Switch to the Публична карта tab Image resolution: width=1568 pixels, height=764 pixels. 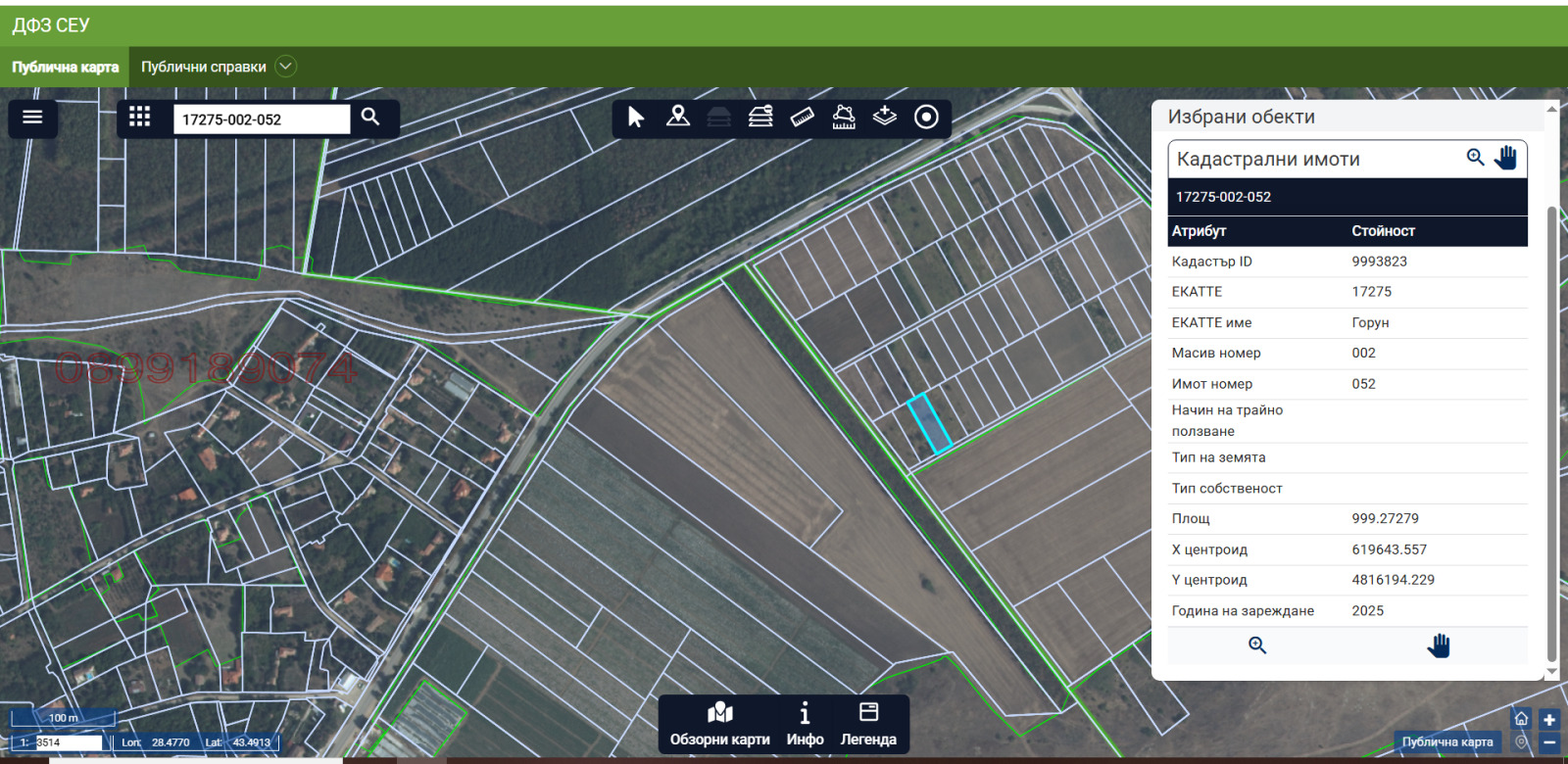click(65, 68)
